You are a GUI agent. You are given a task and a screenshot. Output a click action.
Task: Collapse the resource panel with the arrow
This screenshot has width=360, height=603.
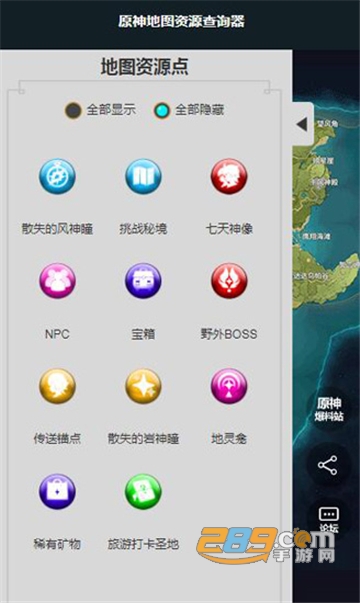[302, 124]
